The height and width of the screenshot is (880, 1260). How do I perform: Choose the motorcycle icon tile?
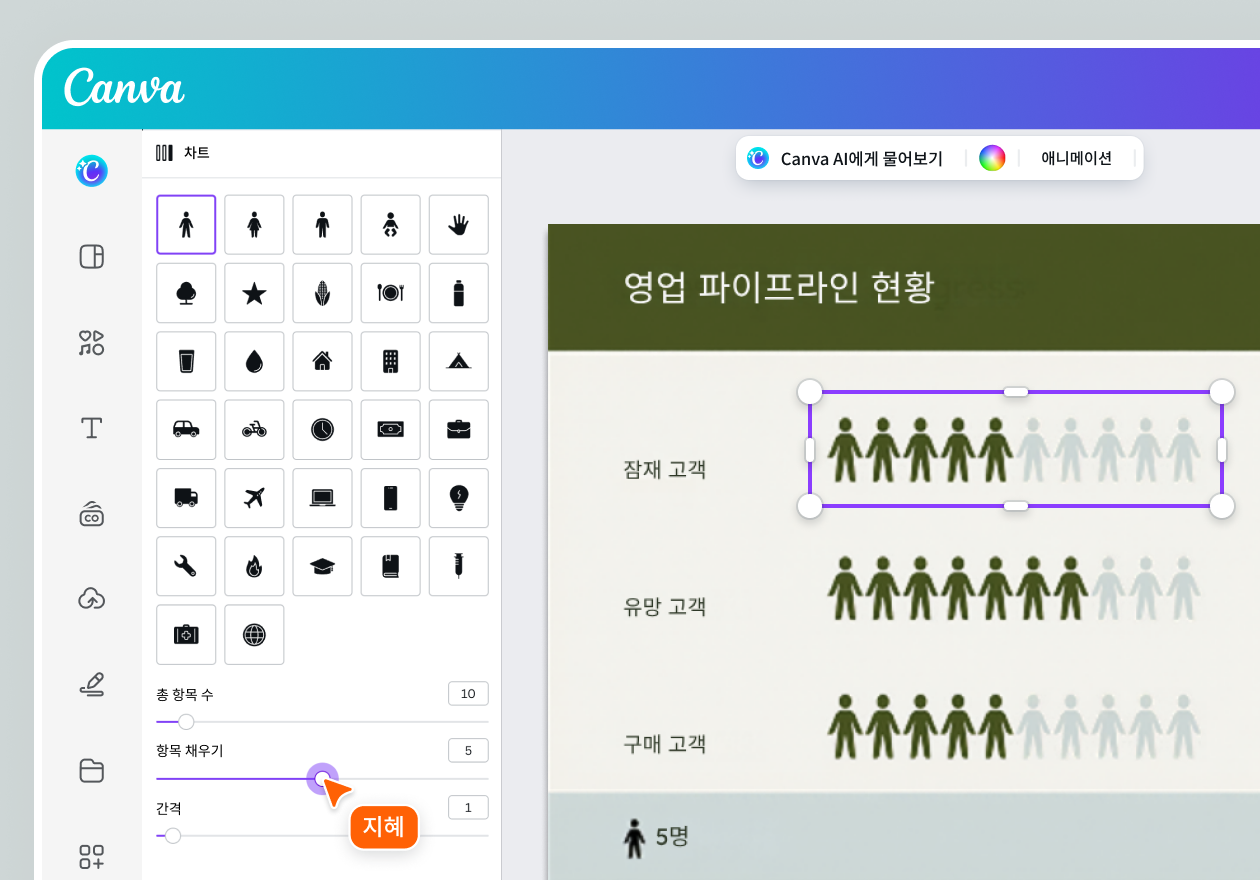254,429
